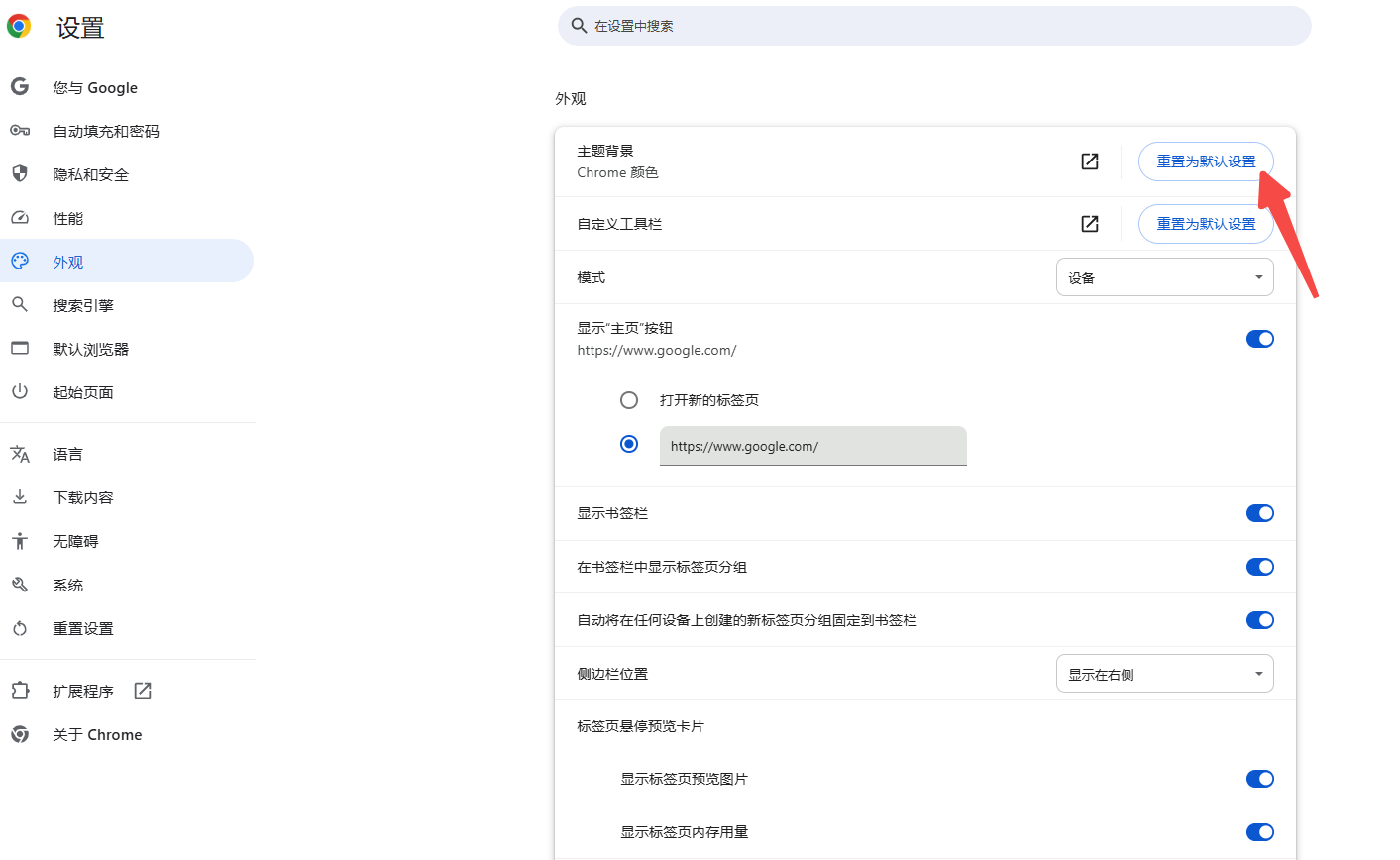1400x860 pixels.
Task: Open 自定义工具栏 via external link icon
Action: click(x=1090, y=224)
